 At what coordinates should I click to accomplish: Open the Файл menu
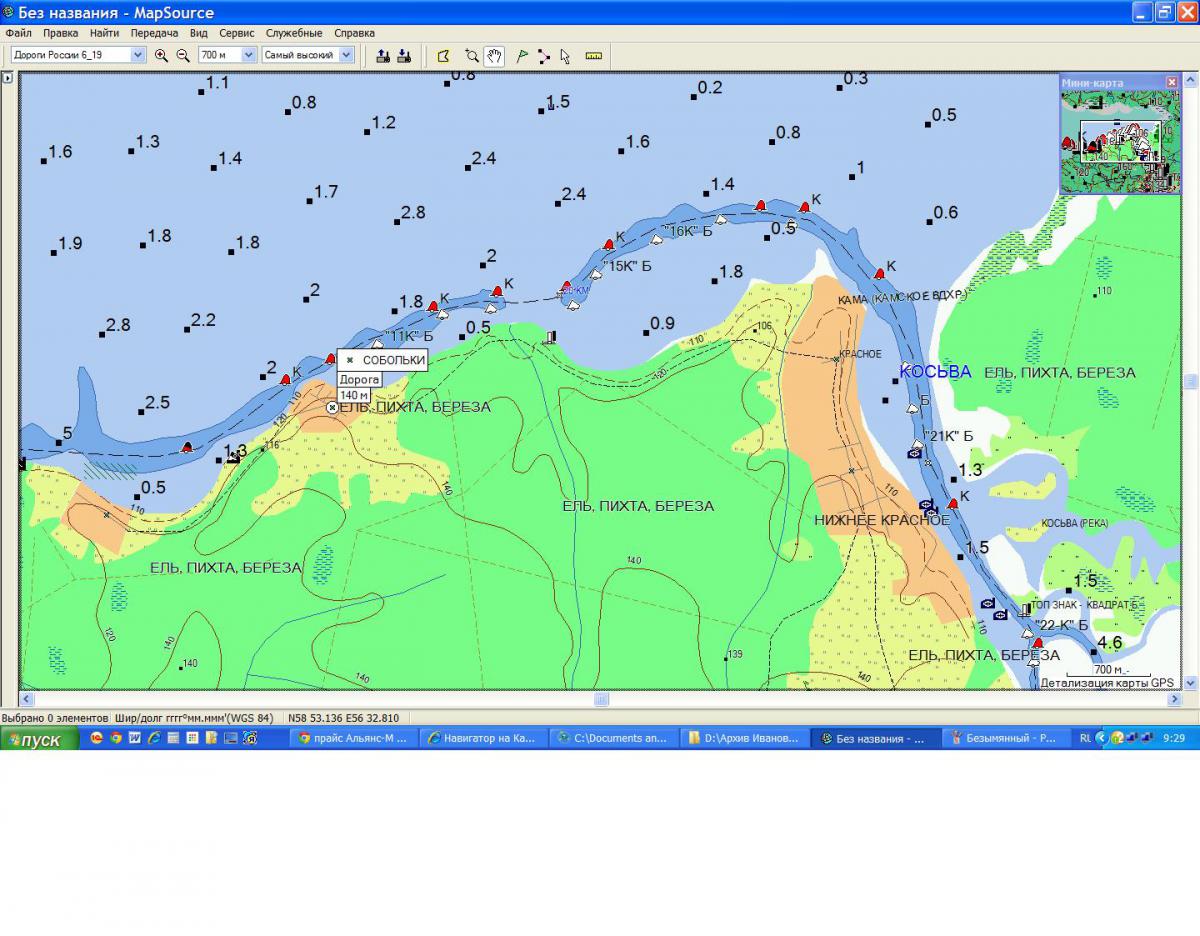click(x=18, y=33)
